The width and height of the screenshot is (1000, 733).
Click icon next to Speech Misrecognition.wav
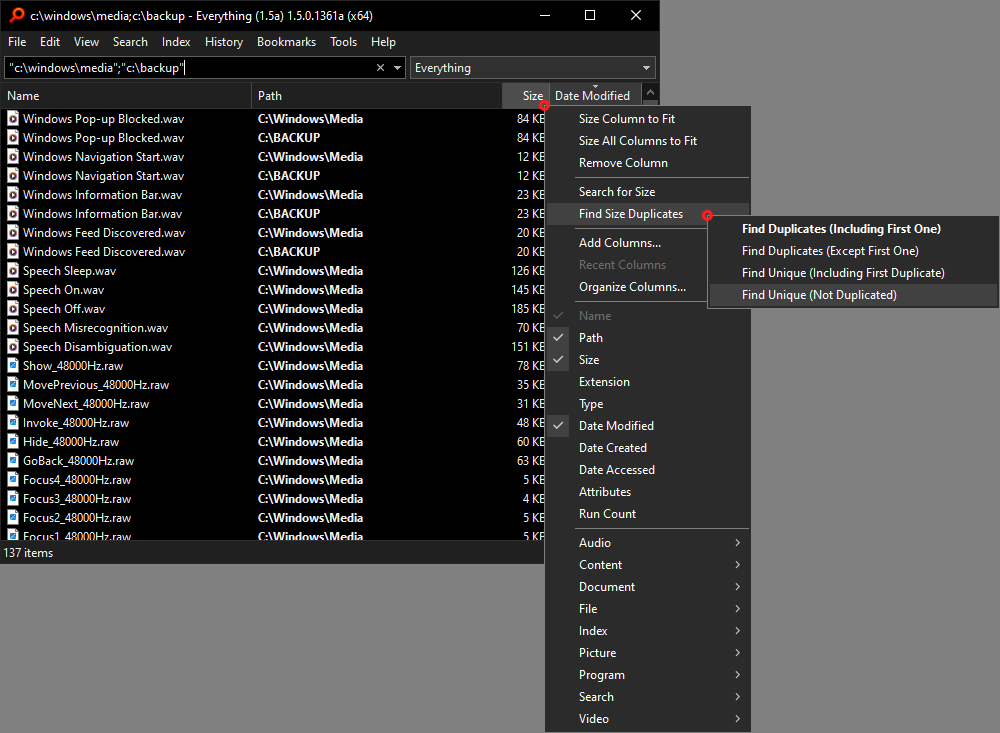(13, 328)
